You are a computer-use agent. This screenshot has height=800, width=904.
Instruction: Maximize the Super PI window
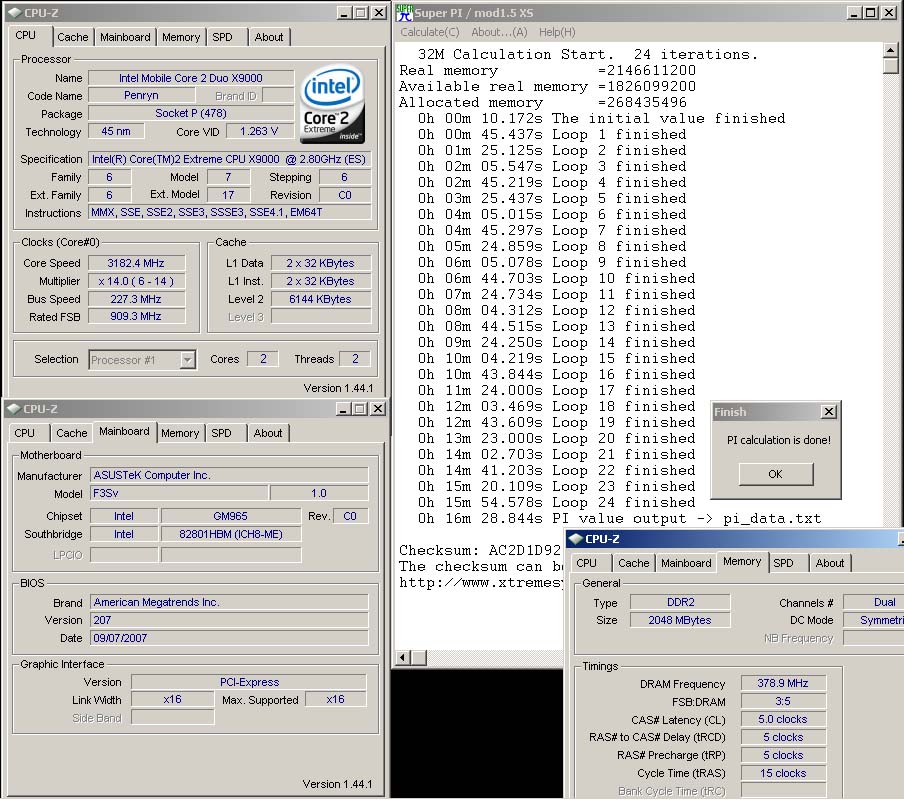871,13
